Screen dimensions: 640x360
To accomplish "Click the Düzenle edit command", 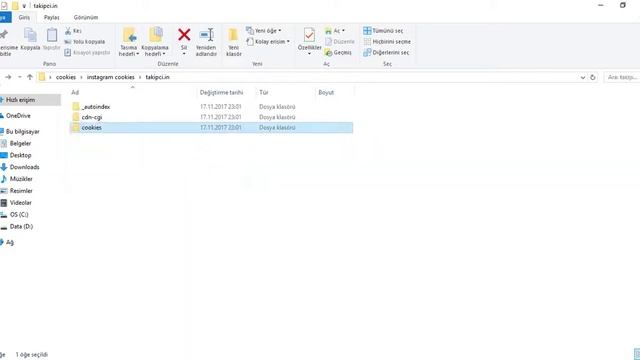I will click(x=340, y=42).
